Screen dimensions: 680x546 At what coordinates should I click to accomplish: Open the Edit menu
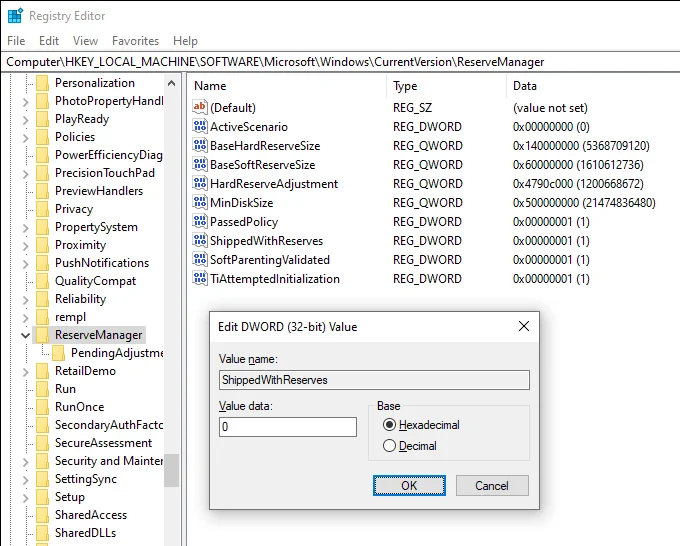(49, 41)
